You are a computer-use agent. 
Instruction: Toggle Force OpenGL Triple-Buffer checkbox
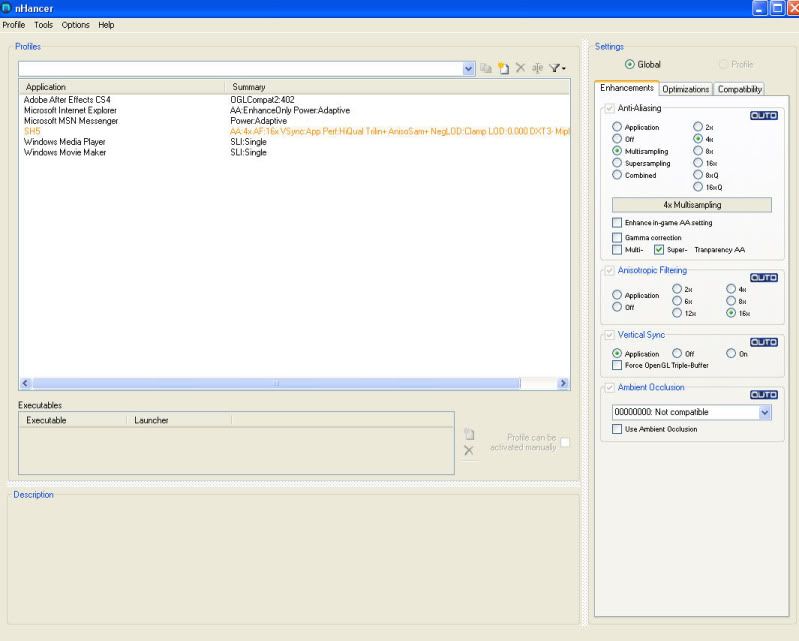point(617,365)
